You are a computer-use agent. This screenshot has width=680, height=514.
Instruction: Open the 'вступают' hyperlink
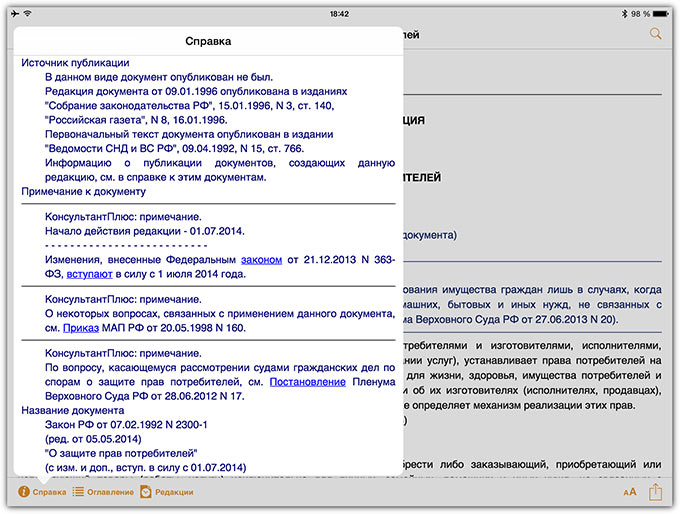[x=89, y=274]
